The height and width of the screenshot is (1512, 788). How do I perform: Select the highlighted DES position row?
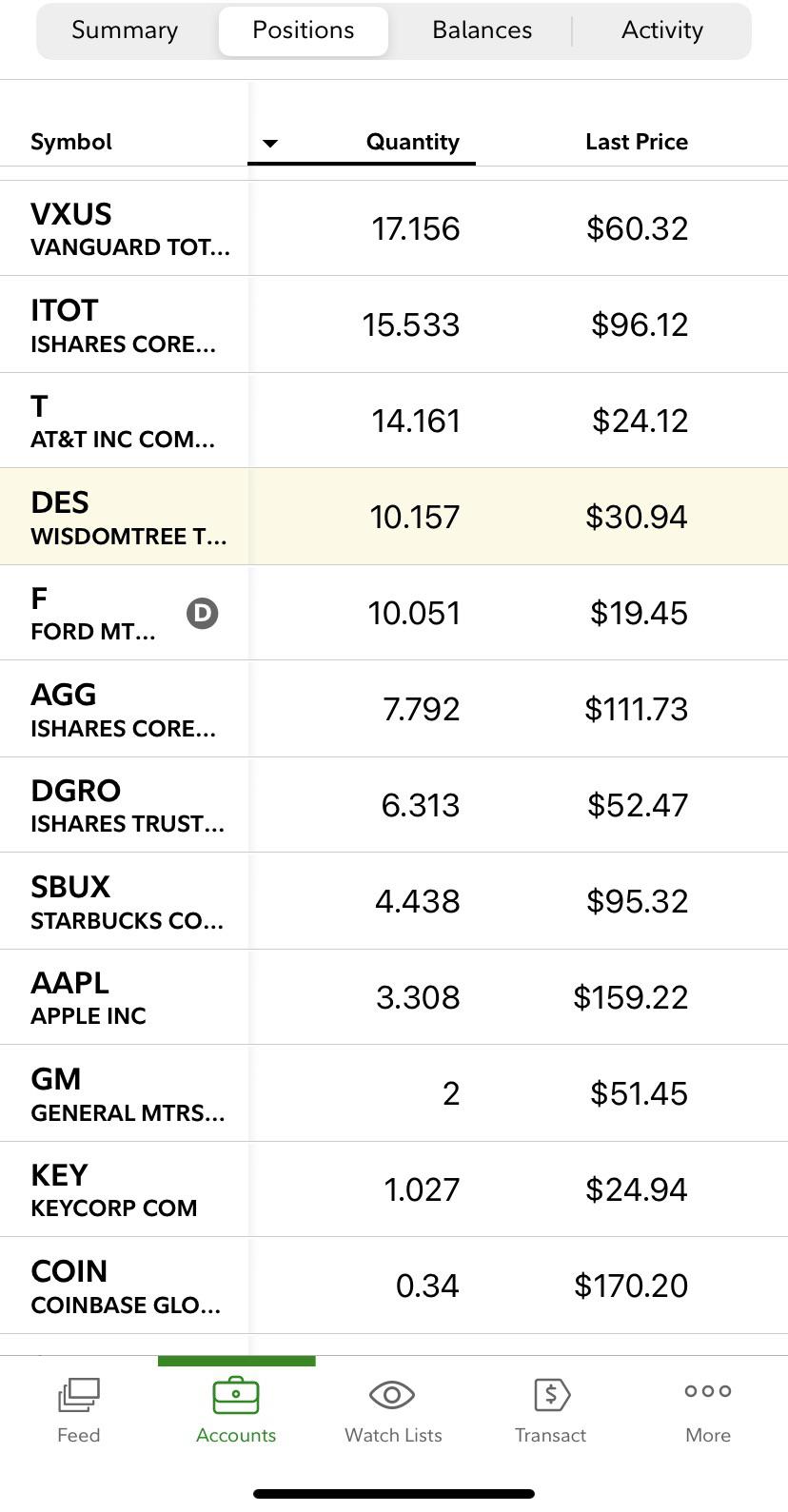click(394, 516)
